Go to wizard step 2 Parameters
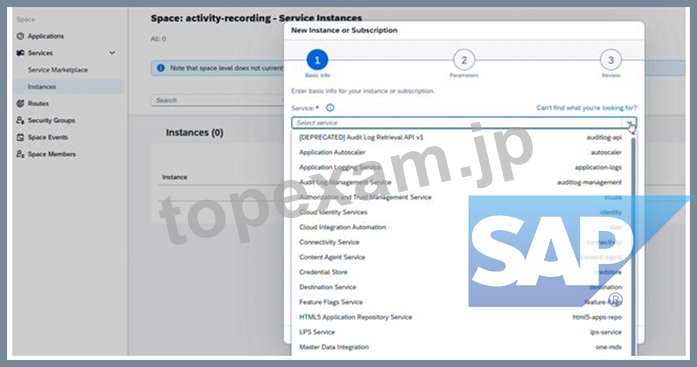The image size is (697, 367). (x=464, y=60)
